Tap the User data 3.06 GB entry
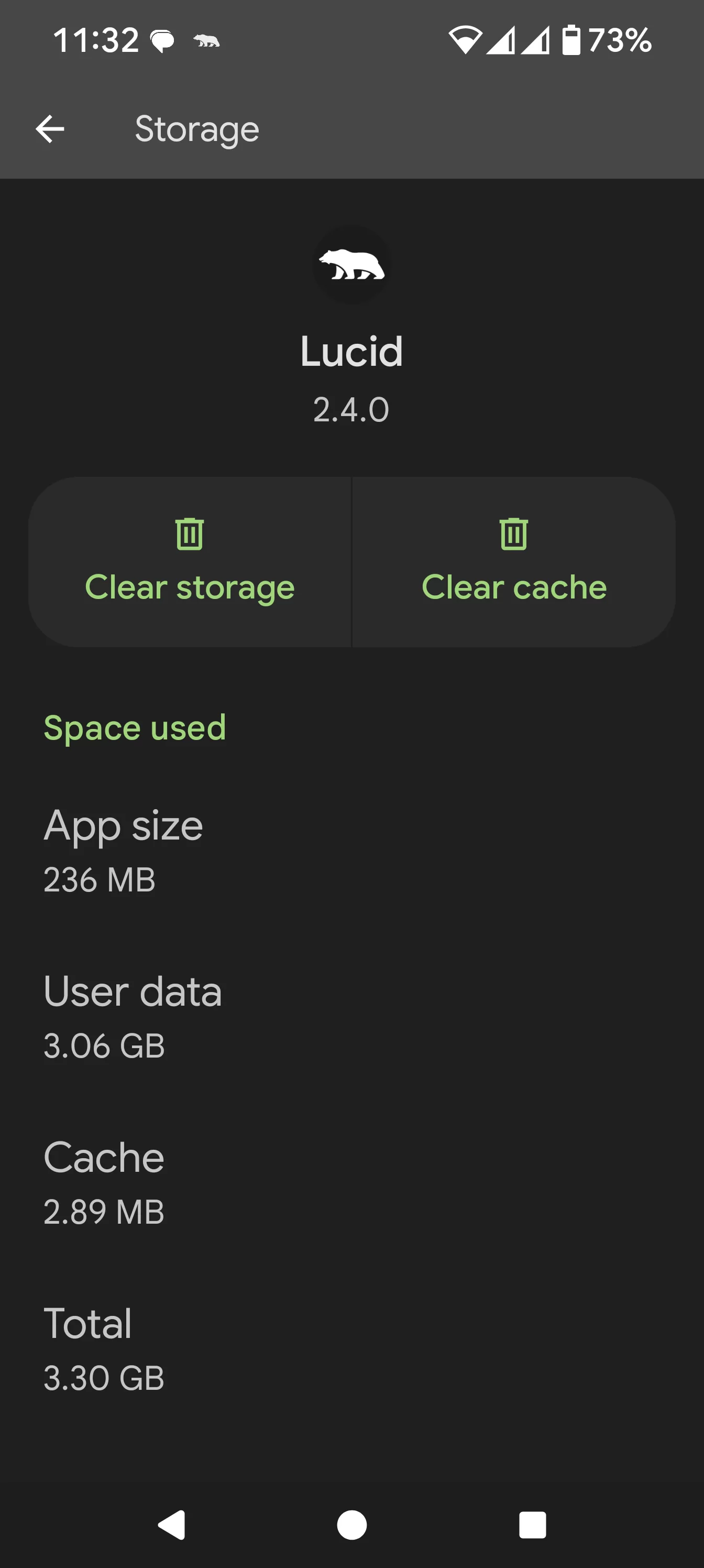704x1568 pixels. 351,1016
